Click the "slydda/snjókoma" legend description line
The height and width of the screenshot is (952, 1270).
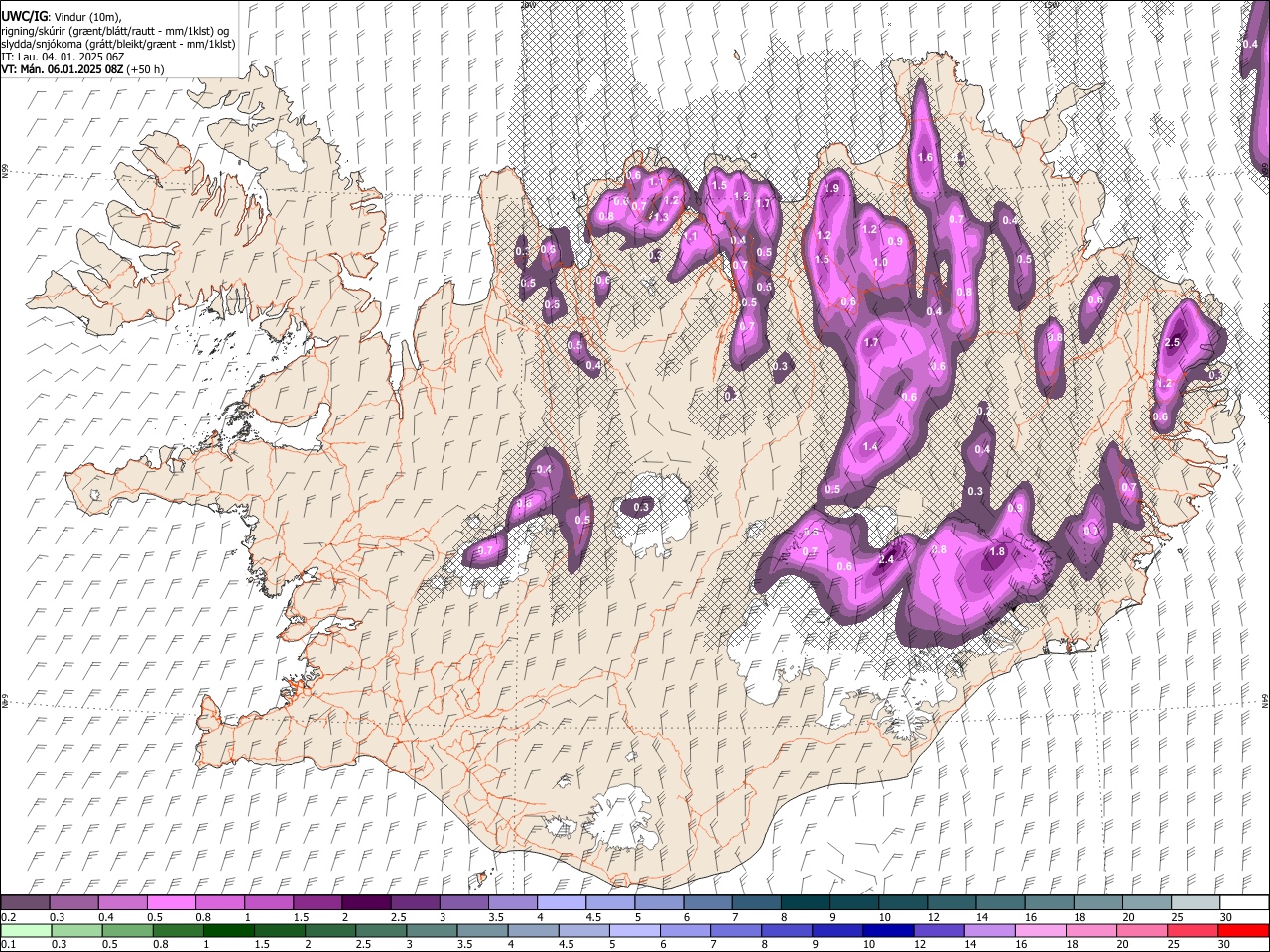point(118,44)
